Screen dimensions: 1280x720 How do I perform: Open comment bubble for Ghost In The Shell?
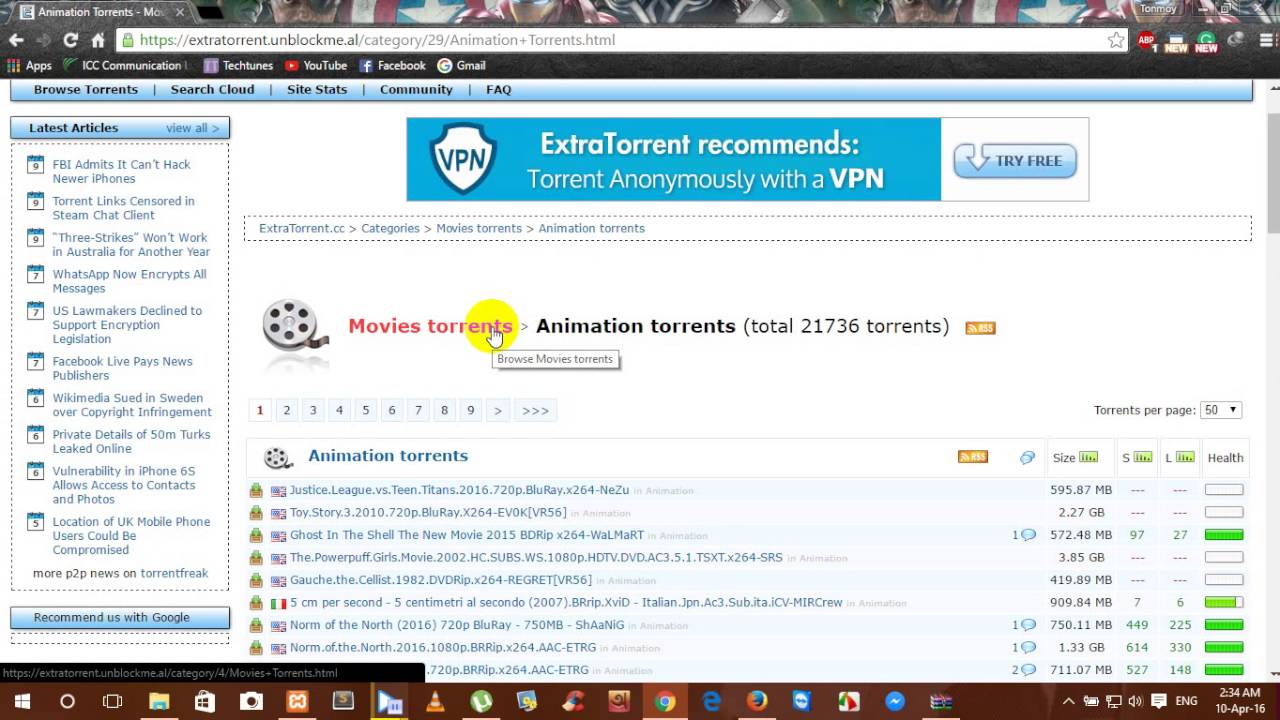point(1027,535)
